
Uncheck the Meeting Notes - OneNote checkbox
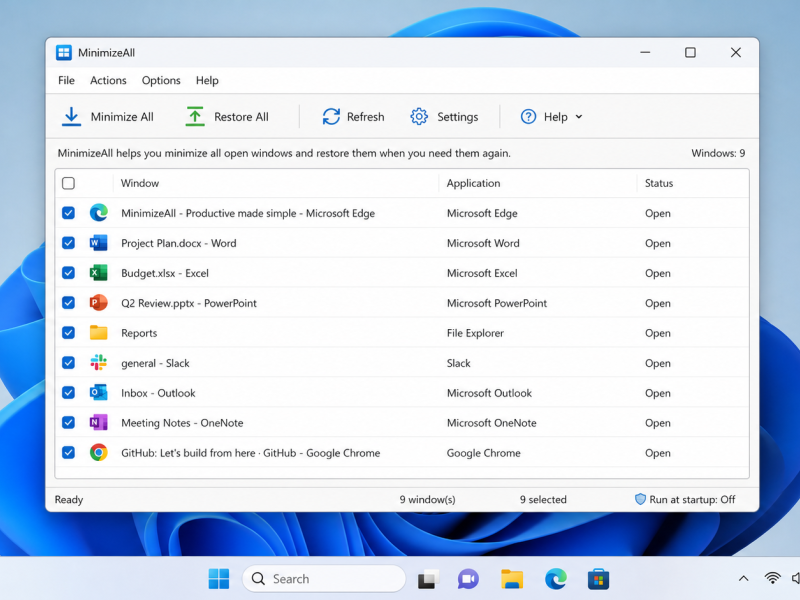point(68,422)
